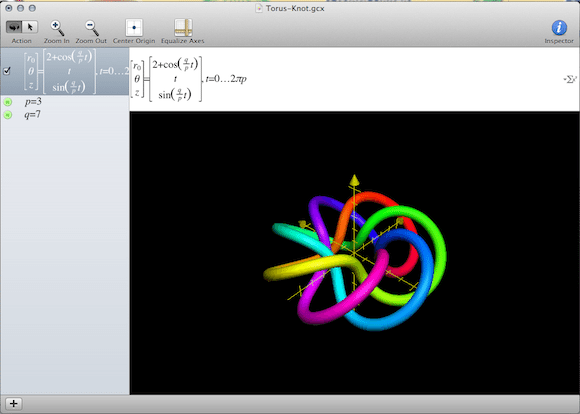Image resolution: width=580 pixels, height=414 pixels.
Task: Select the arrow pointer action tool
Action: point(30,27)
